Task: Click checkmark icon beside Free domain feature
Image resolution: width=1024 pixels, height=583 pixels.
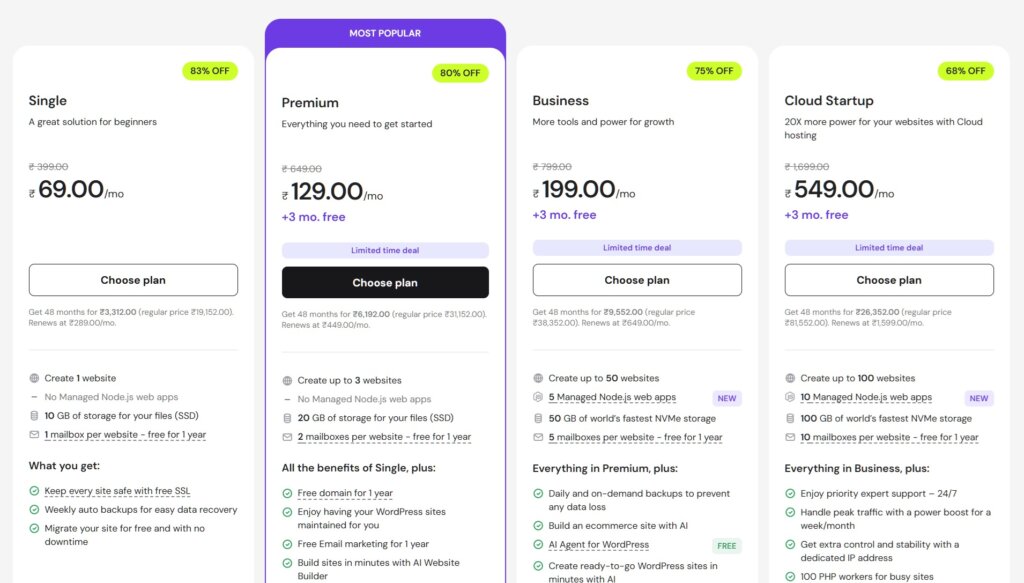Action: point(288,493)
